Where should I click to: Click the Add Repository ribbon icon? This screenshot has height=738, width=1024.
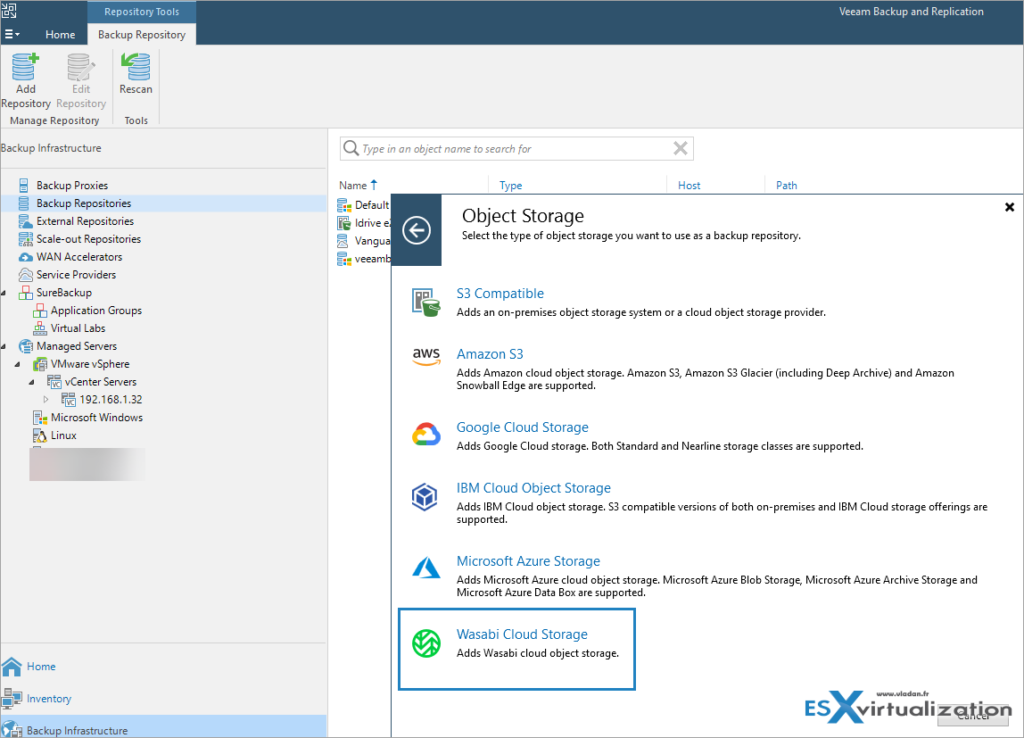point(25,81)
